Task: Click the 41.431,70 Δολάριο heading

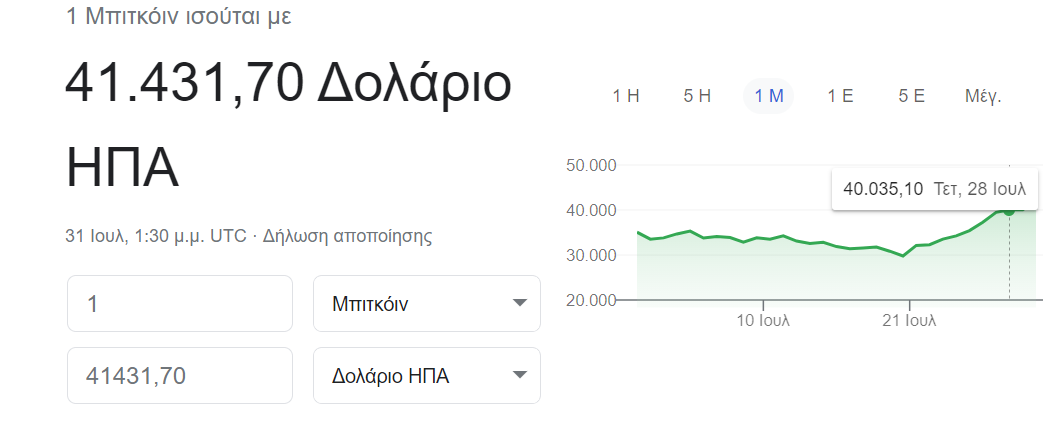Action: pyautogui.click(x=288, y=83)
